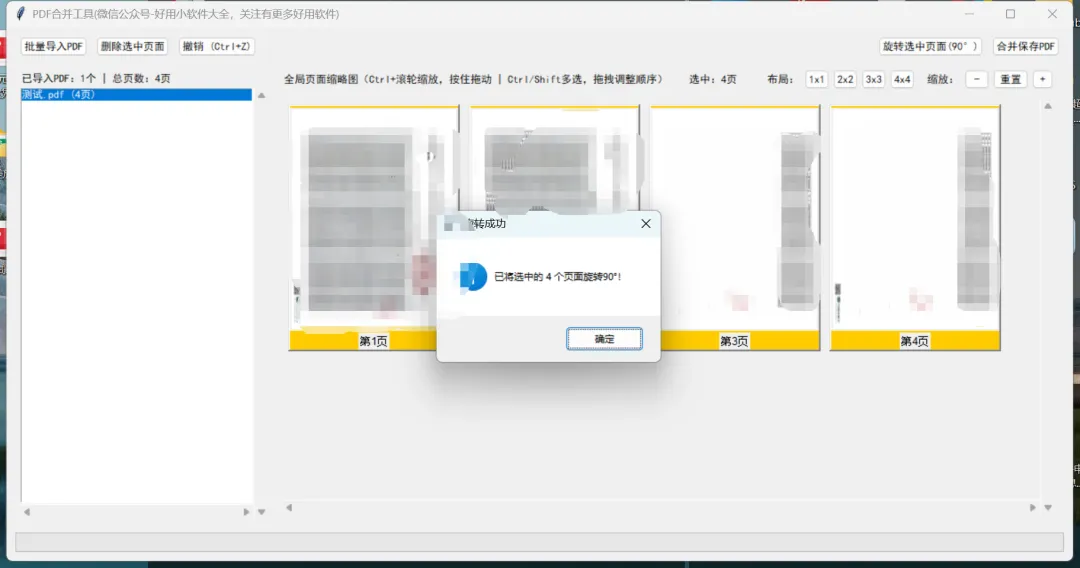Select the second page thumbnail behind dialog
The width and height of the screenshot is (1080, 568).
point(554,158)
